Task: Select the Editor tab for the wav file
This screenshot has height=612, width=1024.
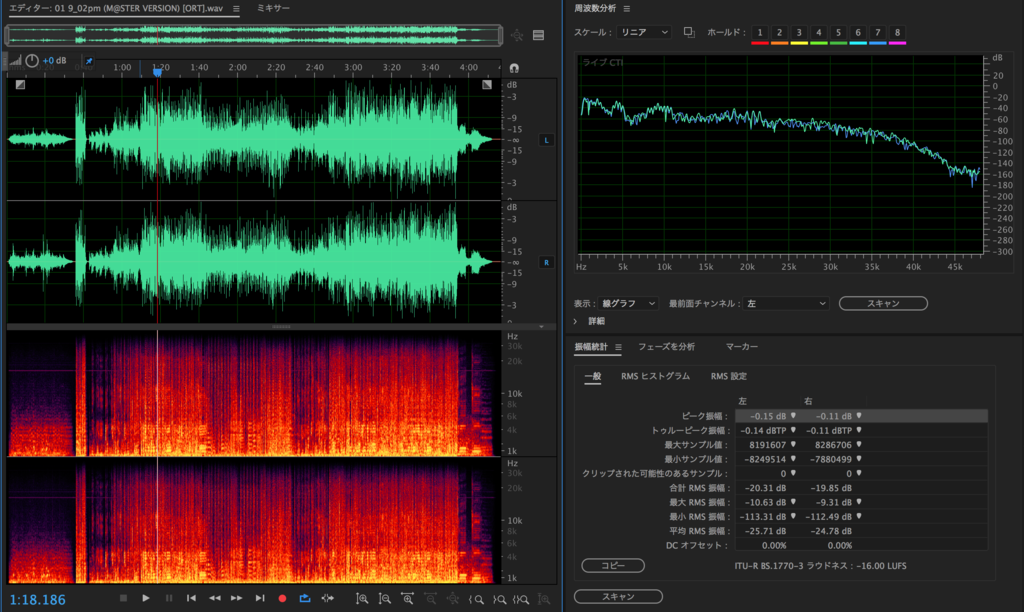Action: point(116,8)
